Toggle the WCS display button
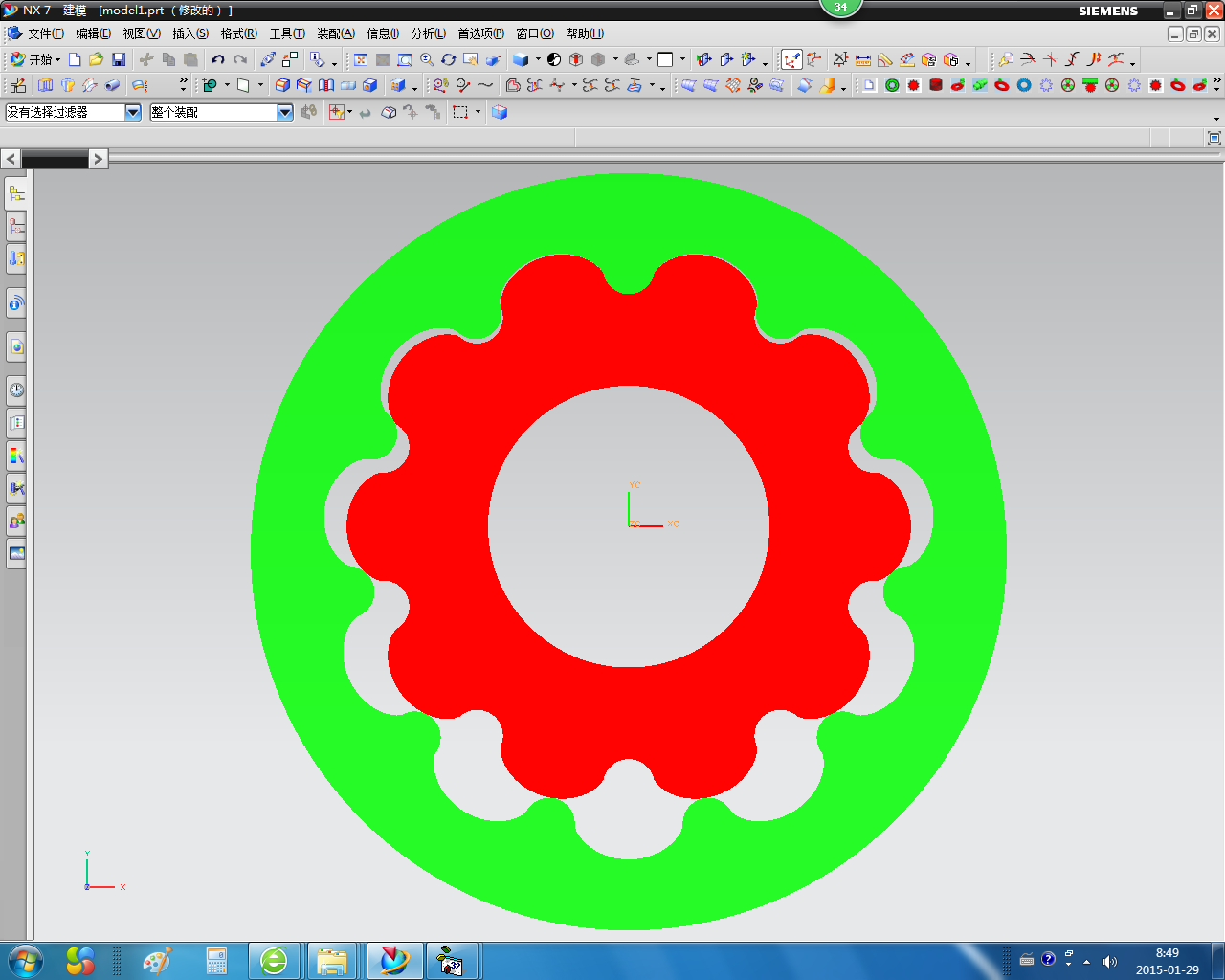Image resolution: width=1225 pixels, height=980 pixels. pyautogui.click(x=792, y=59)
